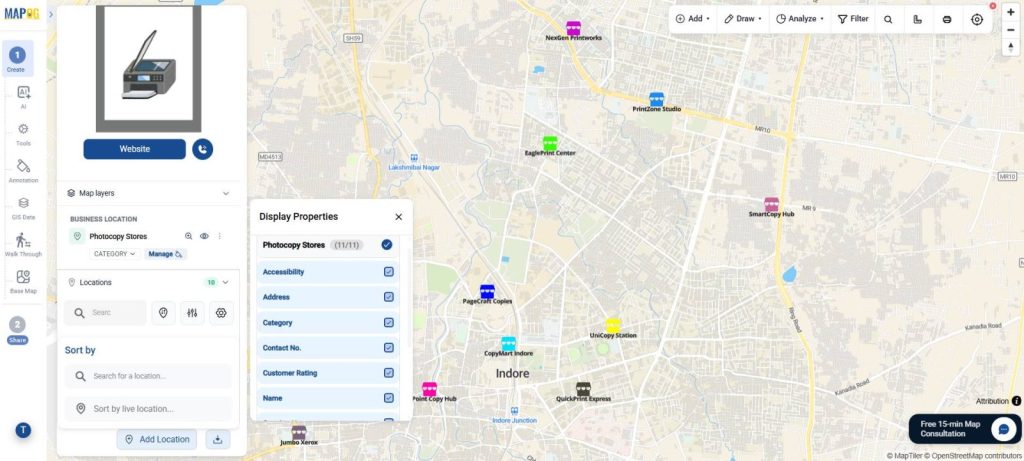Collapse the side panel with arrow

[x=51, y=14]
